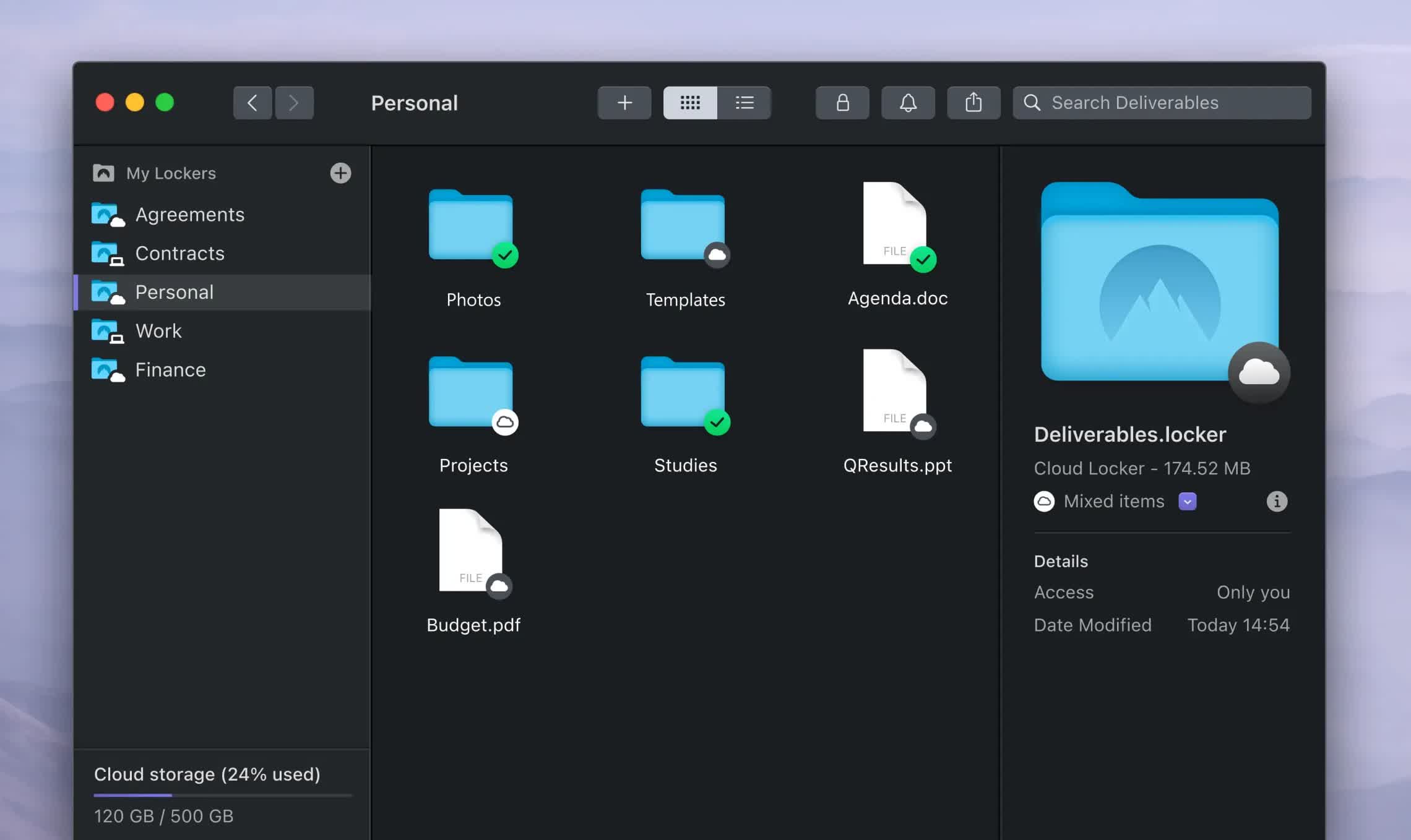
Task: Switch to grid view
Action: point(690,103)
